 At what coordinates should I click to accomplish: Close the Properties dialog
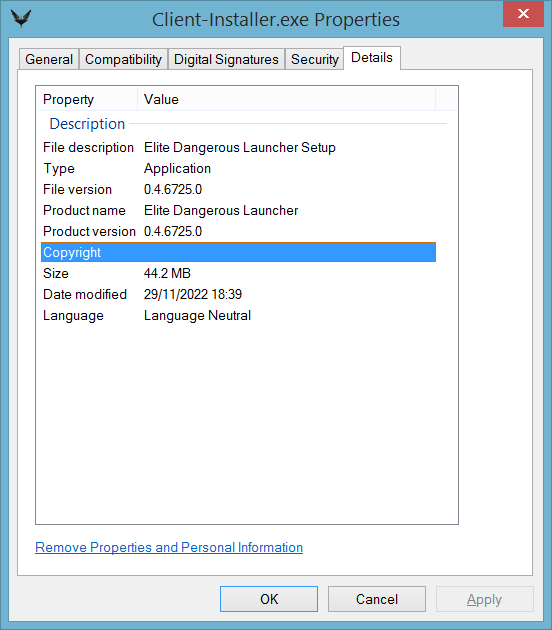(523, 14)
